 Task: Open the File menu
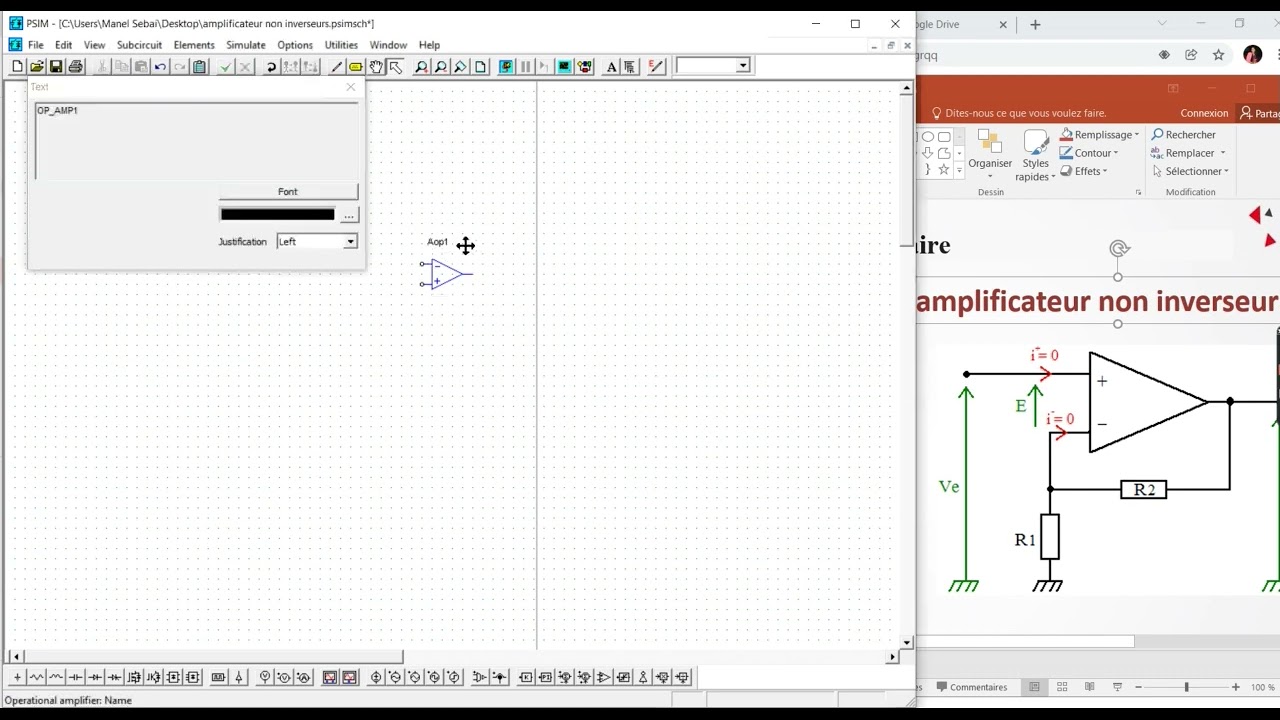pos(36,45)
